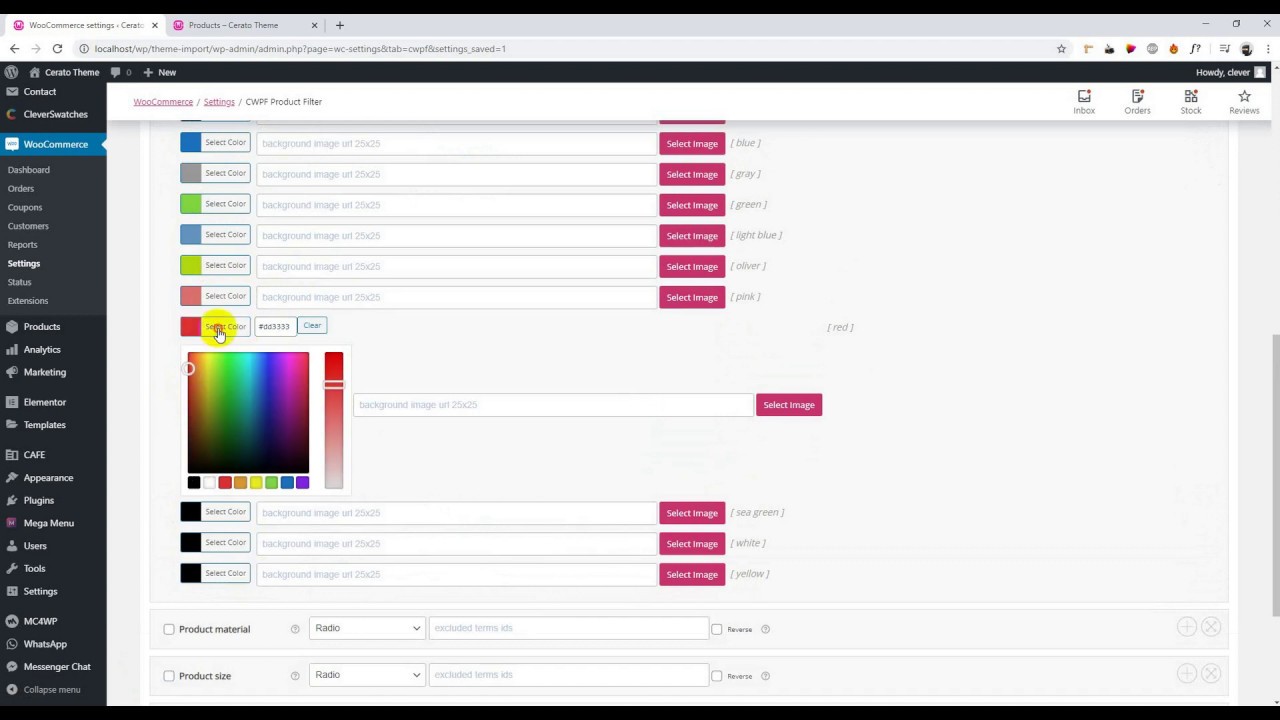Click the Settings breadcrumb link

219,102
